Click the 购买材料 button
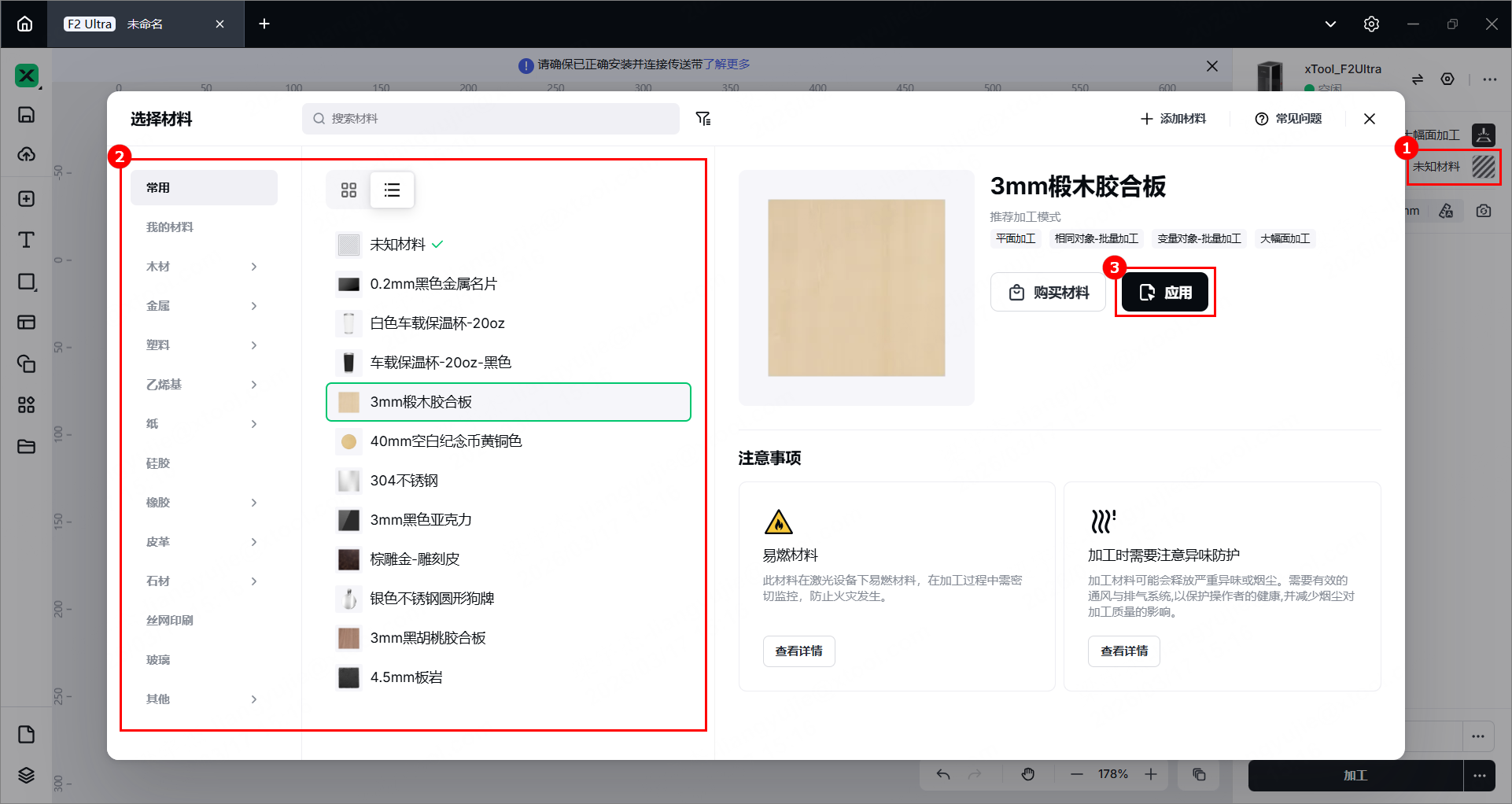Image resolution: width=1512 pixels, height=804 pixels. [x=1049, y=293]
